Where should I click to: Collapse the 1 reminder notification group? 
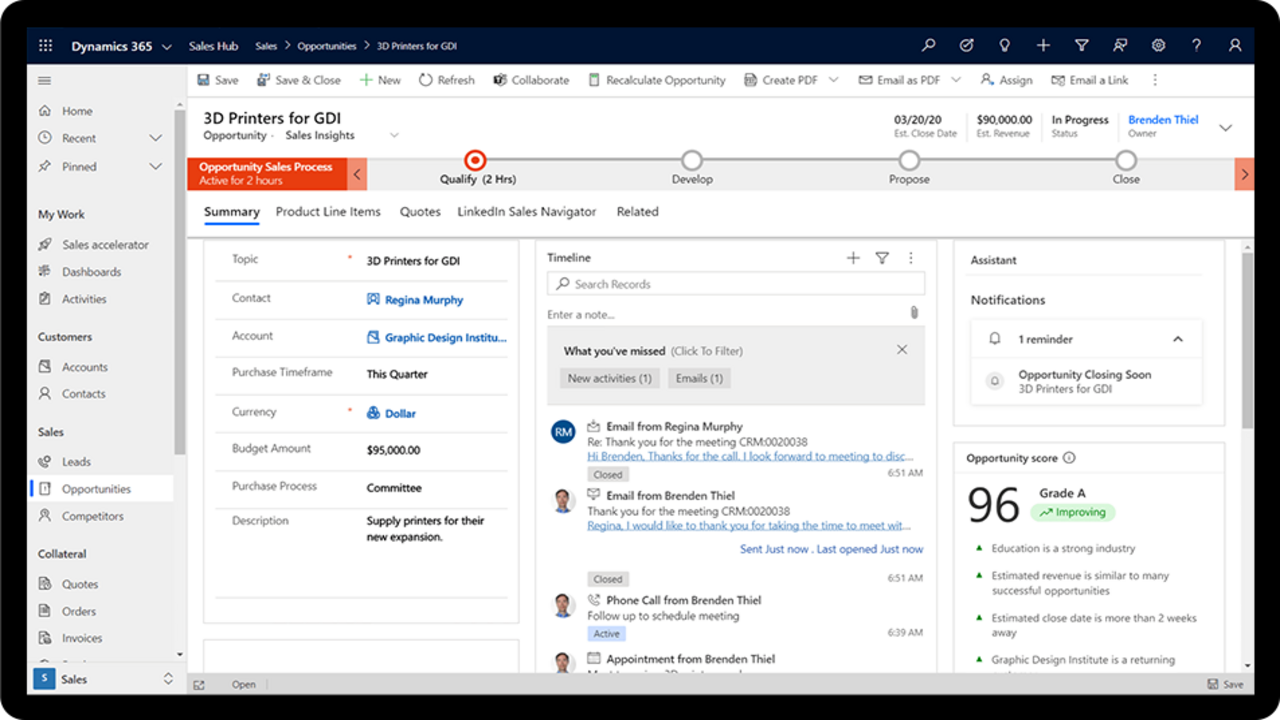[x=1178, y=339]
